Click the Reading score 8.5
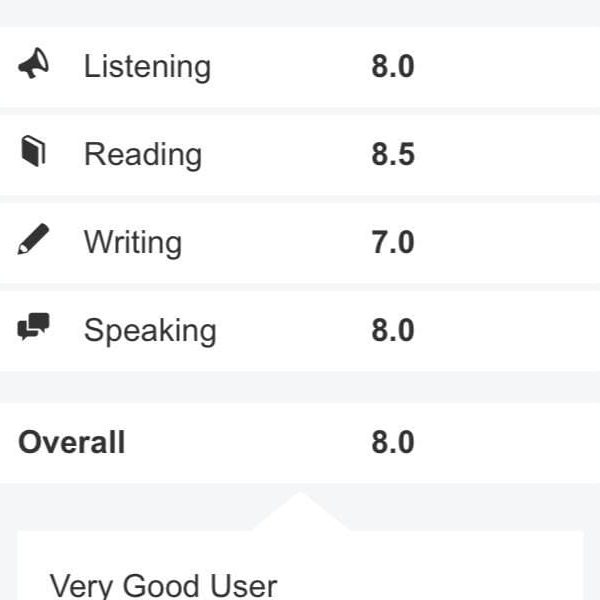 pyautogui.click(x=393, y=155)
